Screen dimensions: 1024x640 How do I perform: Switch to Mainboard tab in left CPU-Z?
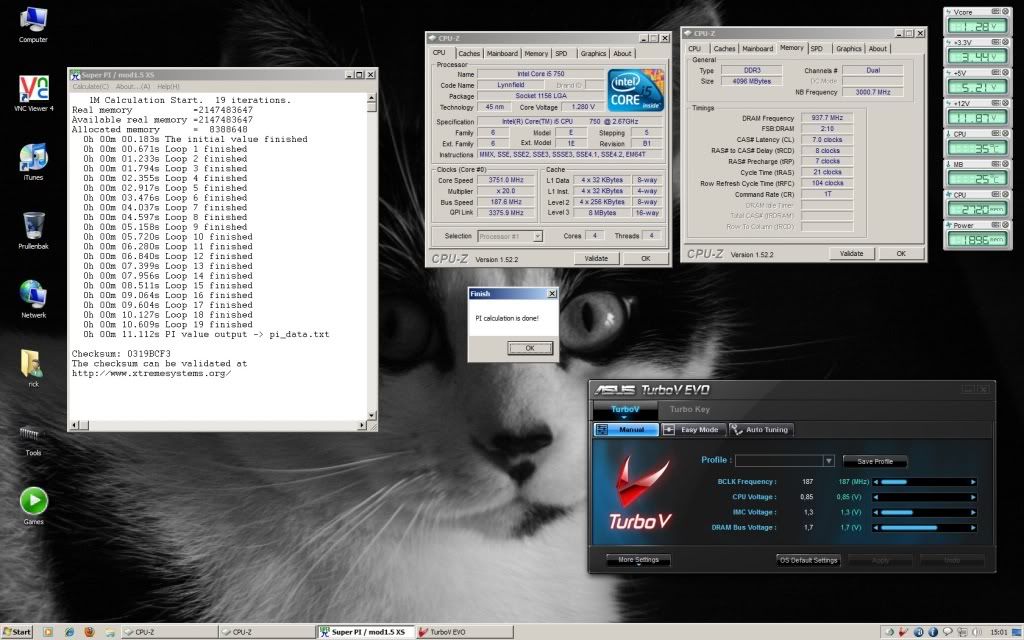(502, 54)
